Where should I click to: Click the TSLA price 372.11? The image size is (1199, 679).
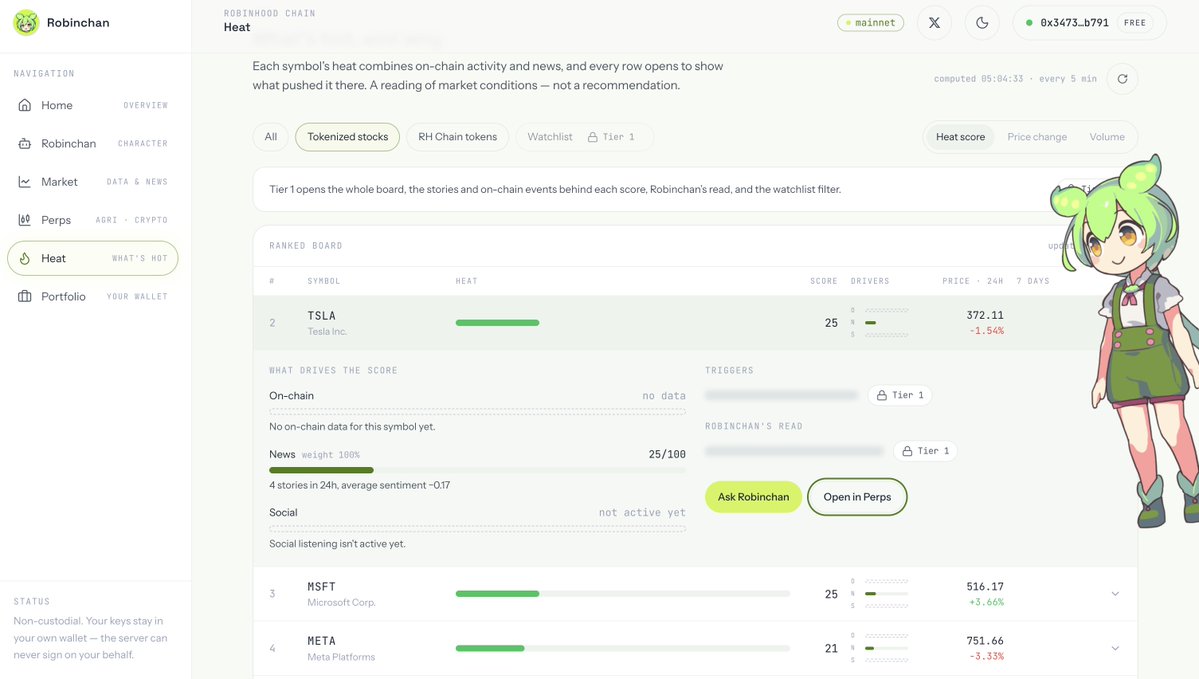coord(985,315)
